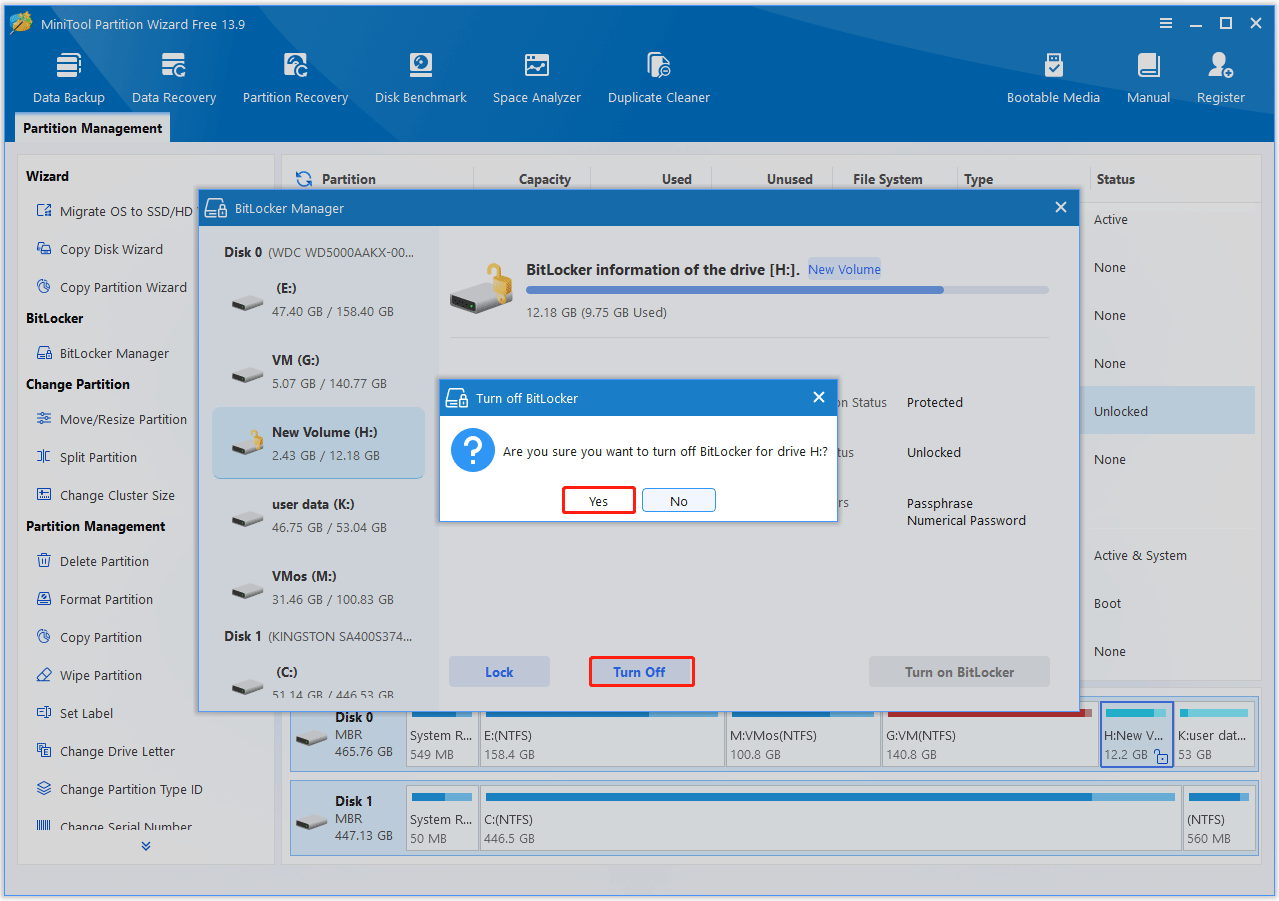This screenshot has height=901, width=1279.
Task: Click the Boot status cell
Action: point(1107,603)
